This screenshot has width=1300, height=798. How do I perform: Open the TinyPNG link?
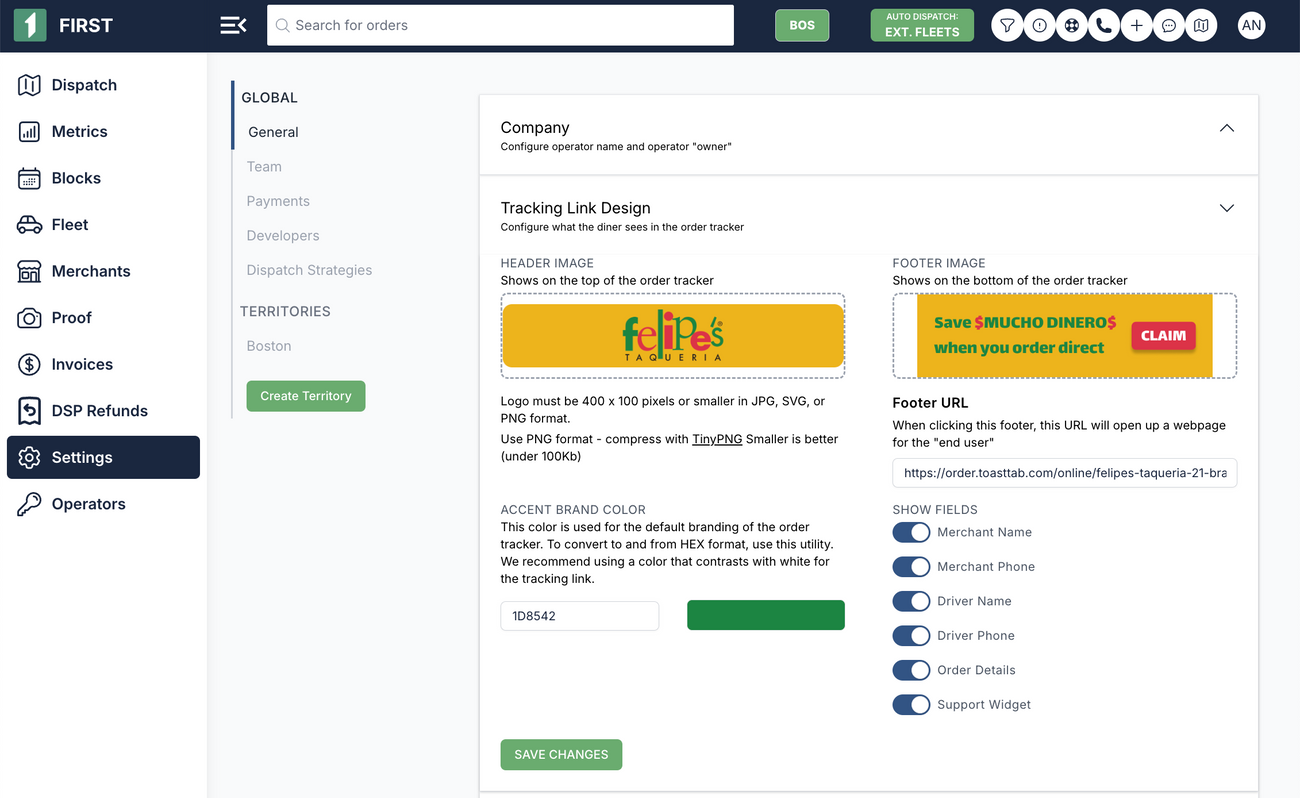pyautogui.click(x=717, y=439)
